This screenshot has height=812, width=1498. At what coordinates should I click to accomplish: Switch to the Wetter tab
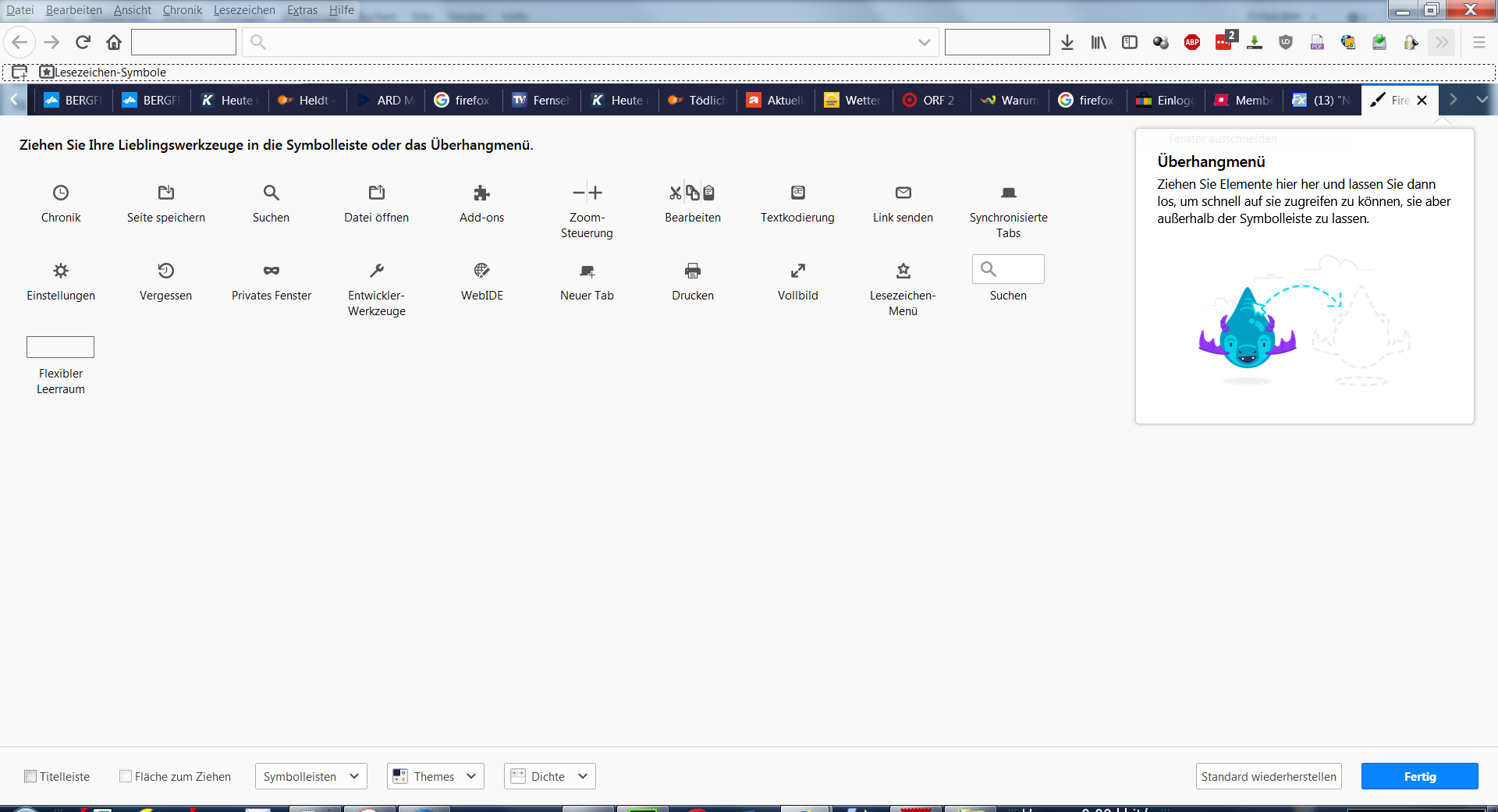coord(854,100)
